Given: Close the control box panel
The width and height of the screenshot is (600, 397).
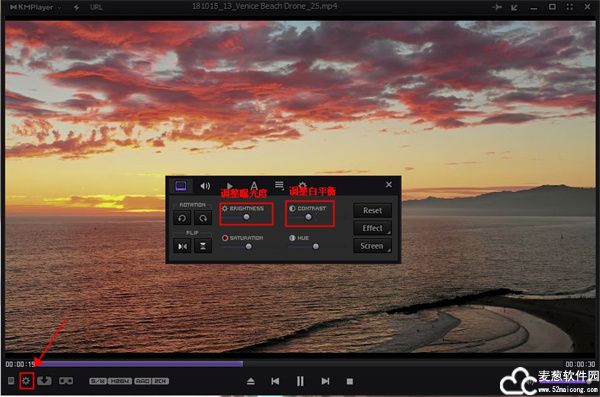Looking at the screenshot, I should (x=389, y=185).
